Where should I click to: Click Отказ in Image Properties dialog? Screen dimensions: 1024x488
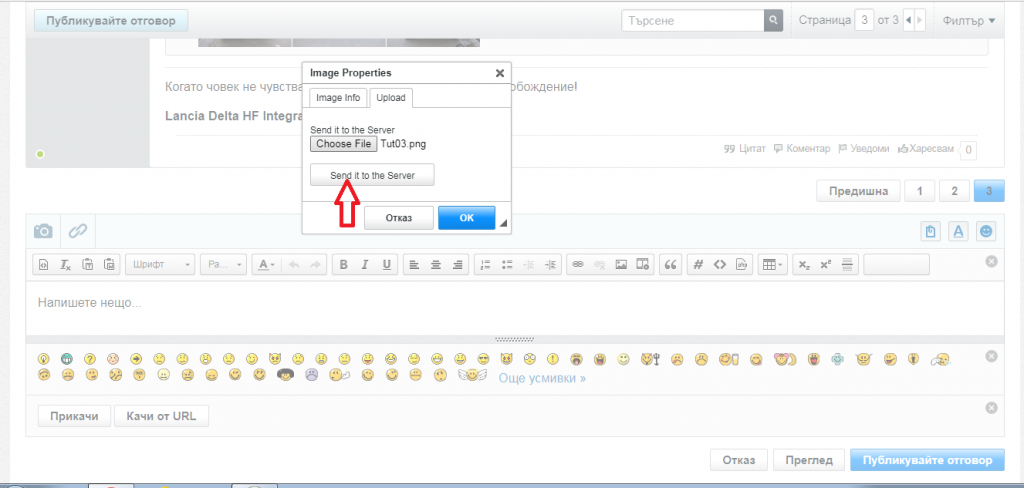click(398, 218)
